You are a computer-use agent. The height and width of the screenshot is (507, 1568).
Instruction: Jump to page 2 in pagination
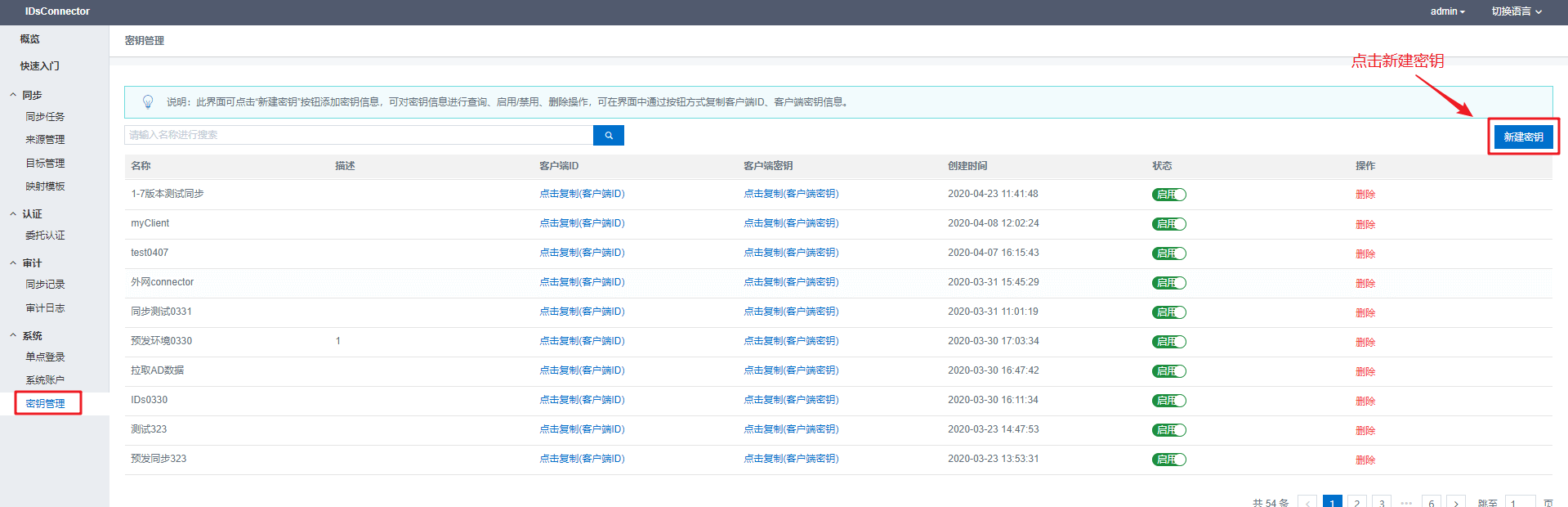pyautogui.click(x=1356, y=502)
